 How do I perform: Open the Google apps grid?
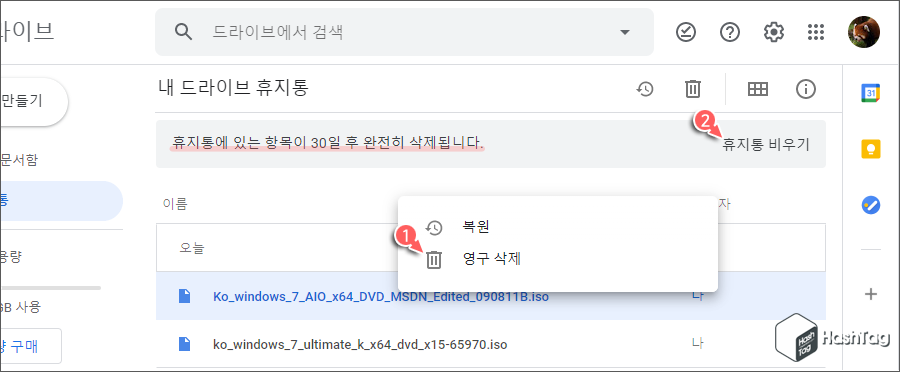[816, 32]
